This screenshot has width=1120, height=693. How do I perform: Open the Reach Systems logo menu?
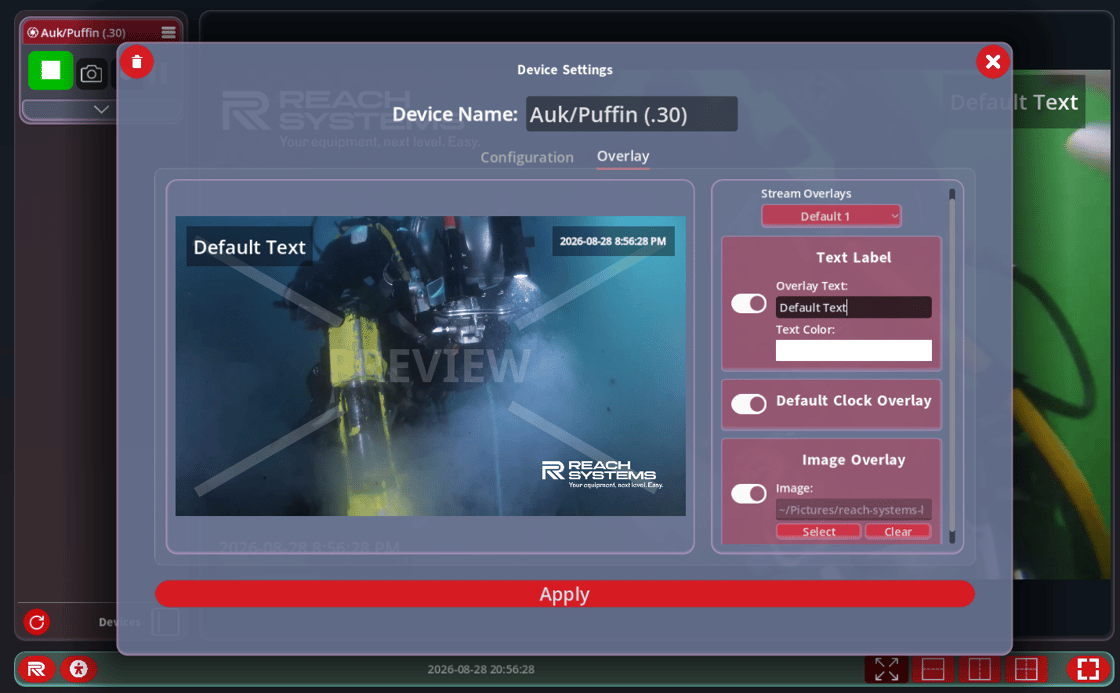click(36, 669)
